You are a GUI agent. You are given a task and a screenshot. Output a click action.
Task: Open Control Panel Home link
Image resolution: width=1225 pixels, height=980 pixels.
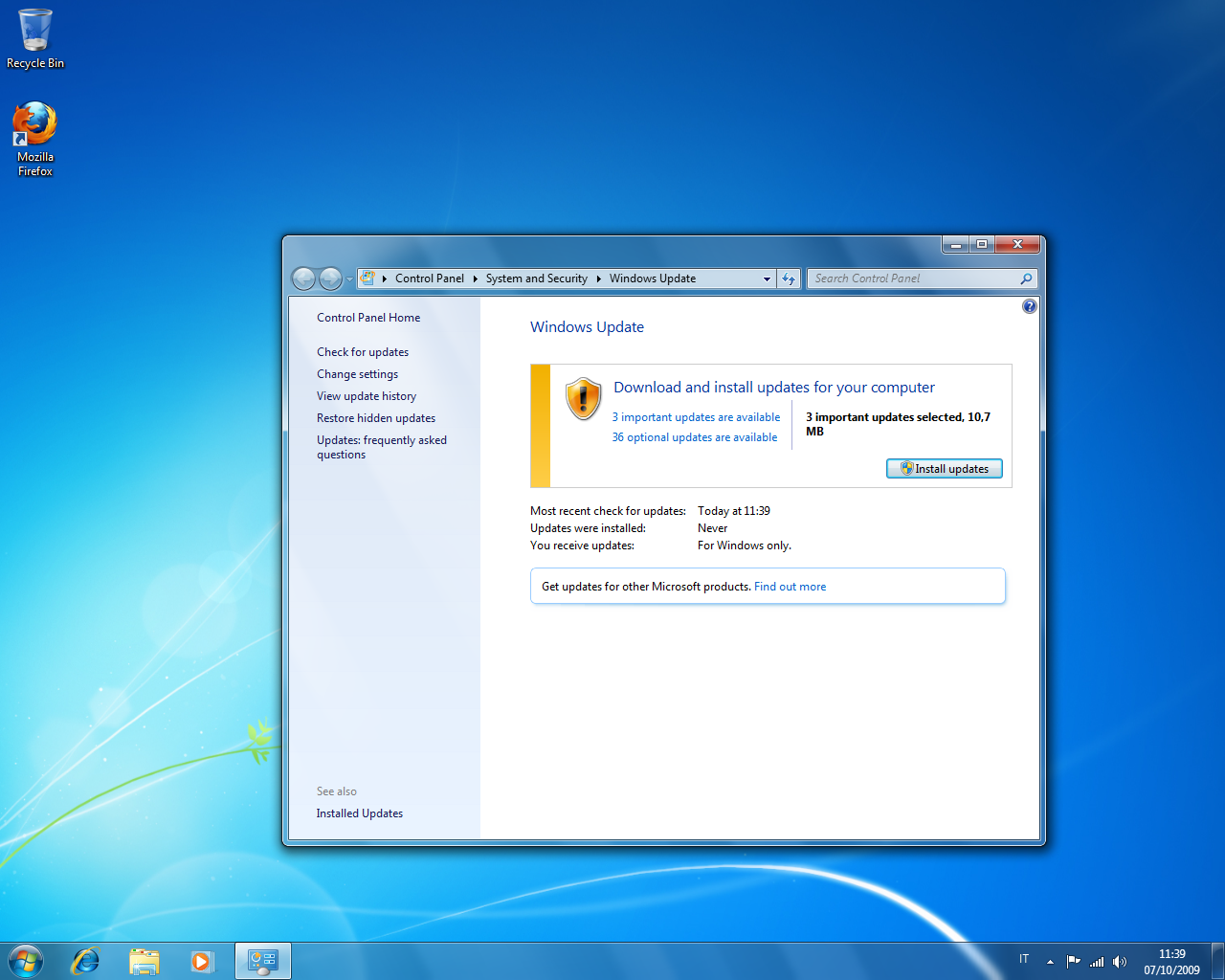tap(368, 318)
